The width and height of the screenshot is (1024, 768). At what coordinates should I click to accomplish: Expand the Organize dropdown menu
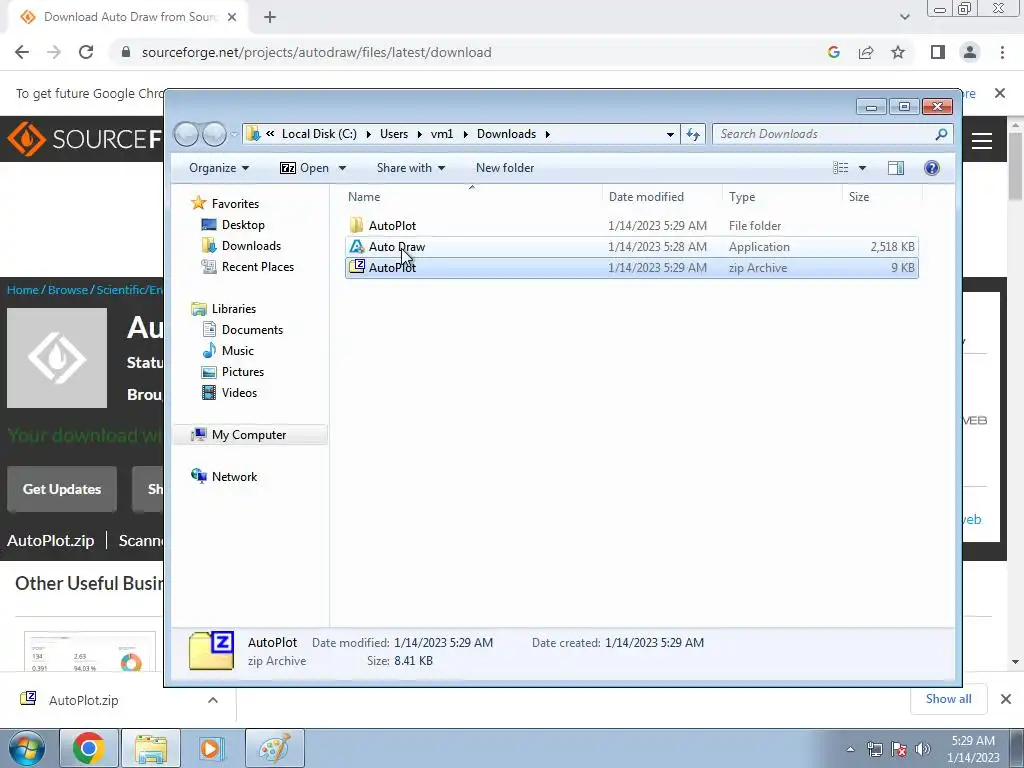219,168
